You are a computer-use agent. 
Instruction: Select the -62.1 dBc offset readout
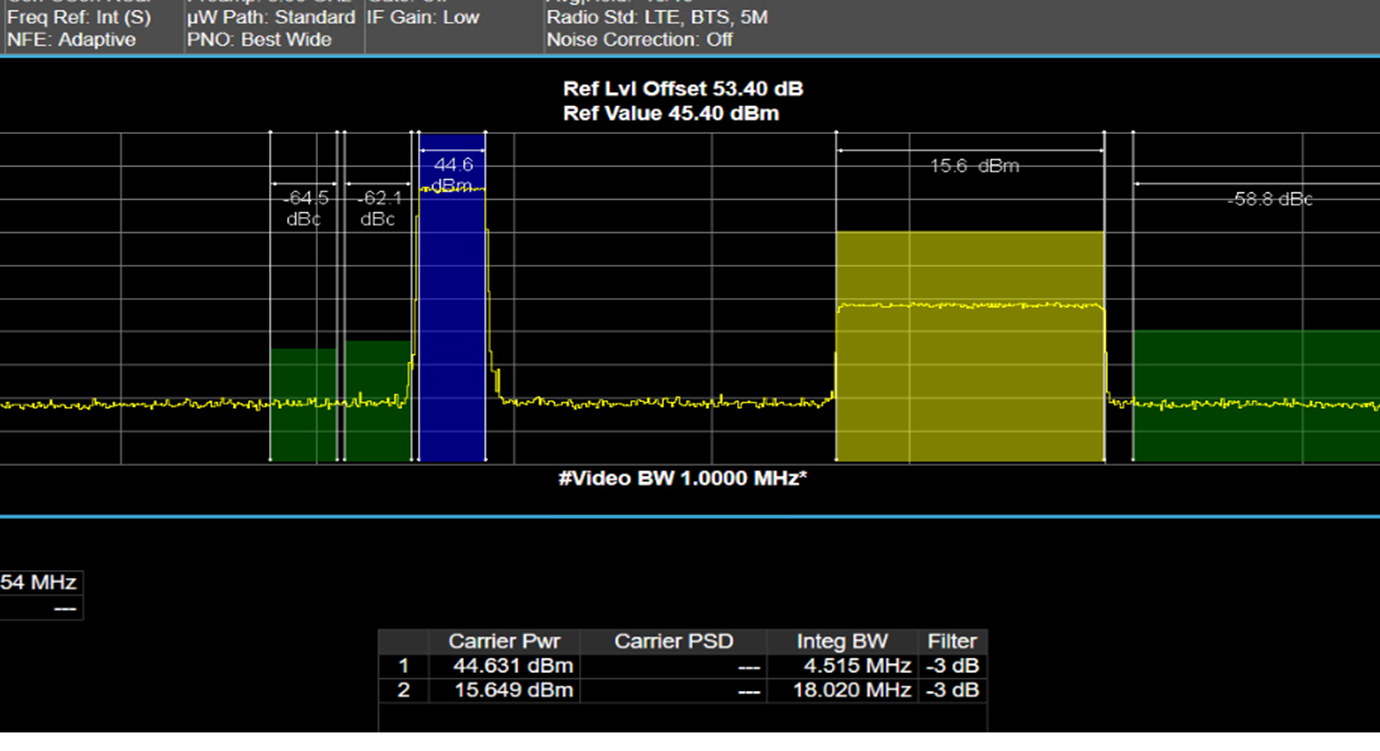pos(378,208)
